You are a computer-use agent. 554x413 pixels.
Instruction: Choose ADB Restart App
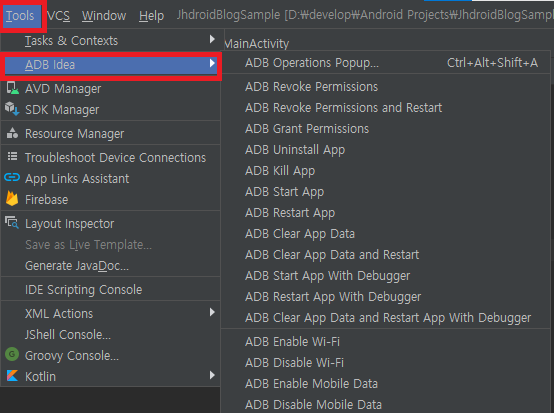(x=385, y=213)
